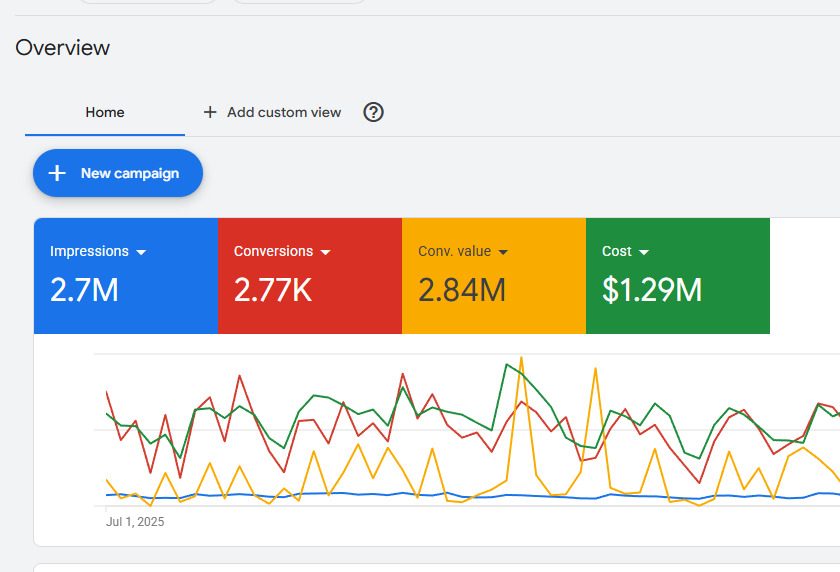This screenshot has width=840, height=572.
Task: Click the plus icon beside Add custom view
Action: point(210,112)
